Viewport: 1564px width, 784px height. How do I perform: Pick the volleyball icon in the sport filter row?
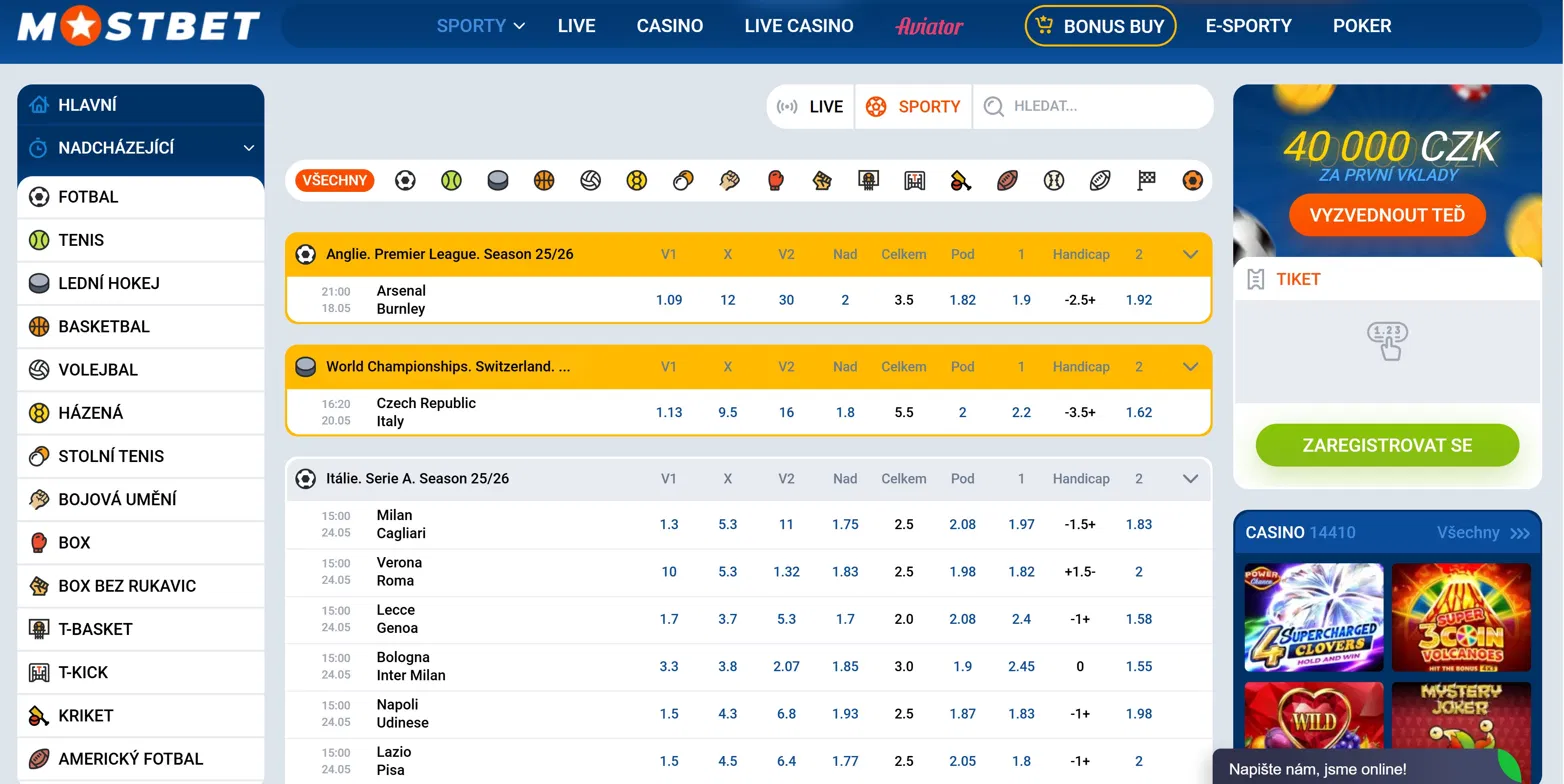591,181
